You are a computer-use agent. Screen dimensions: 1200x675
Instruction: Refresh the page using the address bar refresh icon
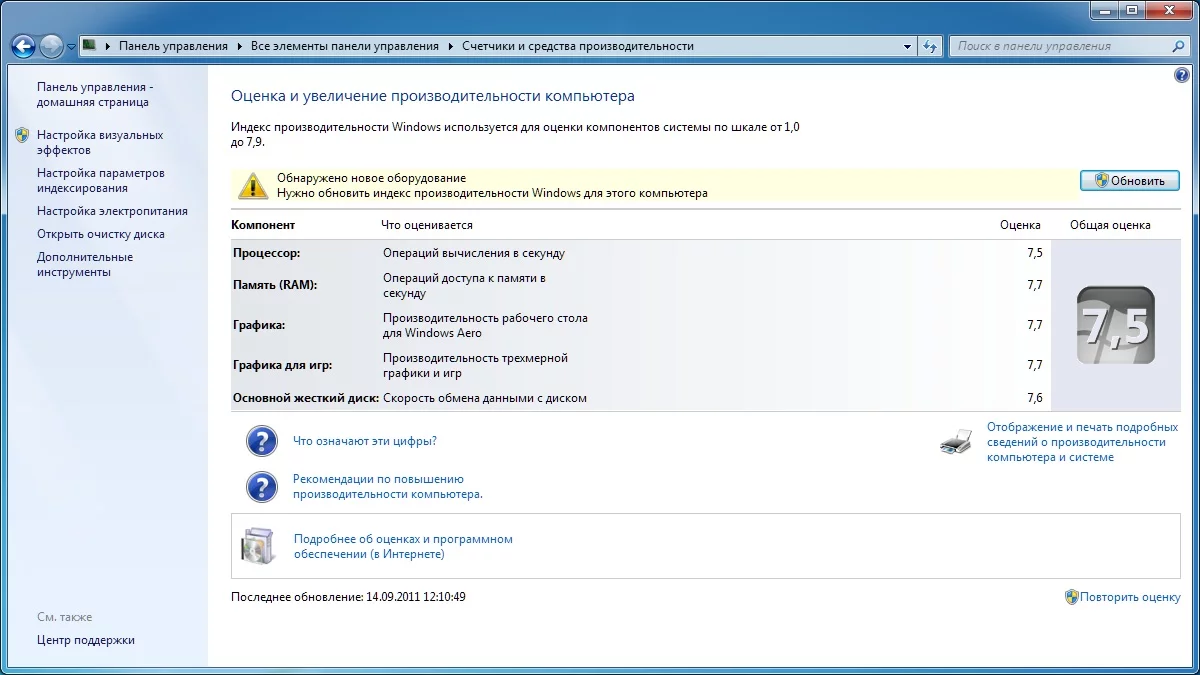930,46
